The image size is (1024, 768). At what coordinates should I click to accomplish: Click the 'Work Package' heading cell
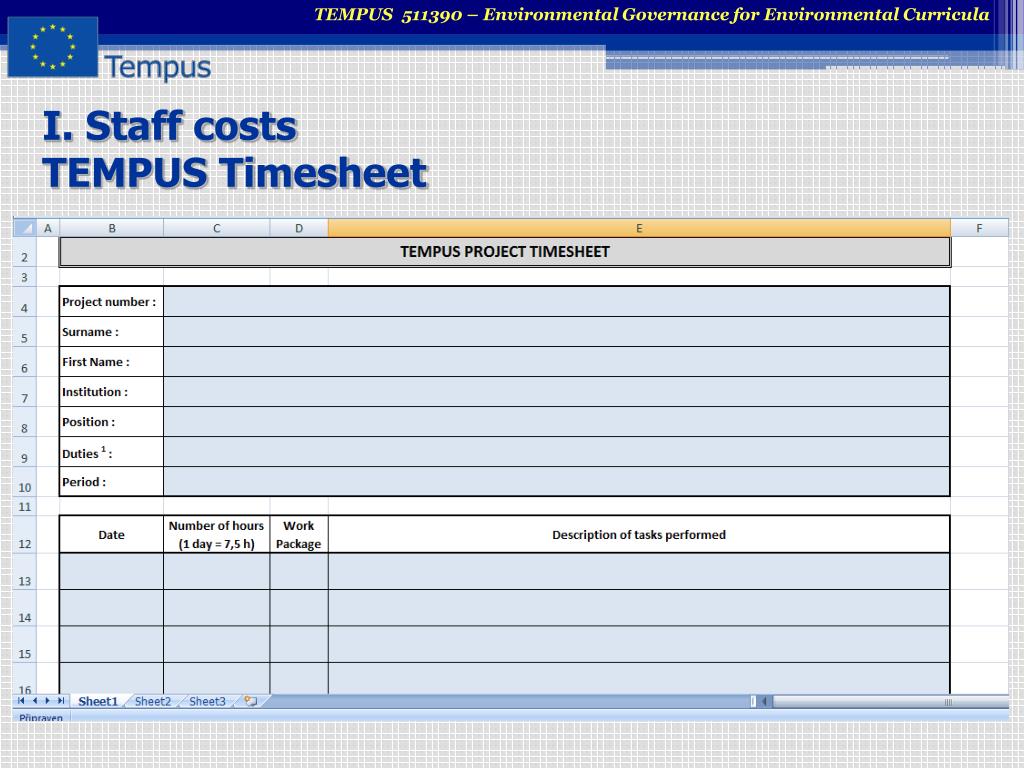tap(299, 534)
